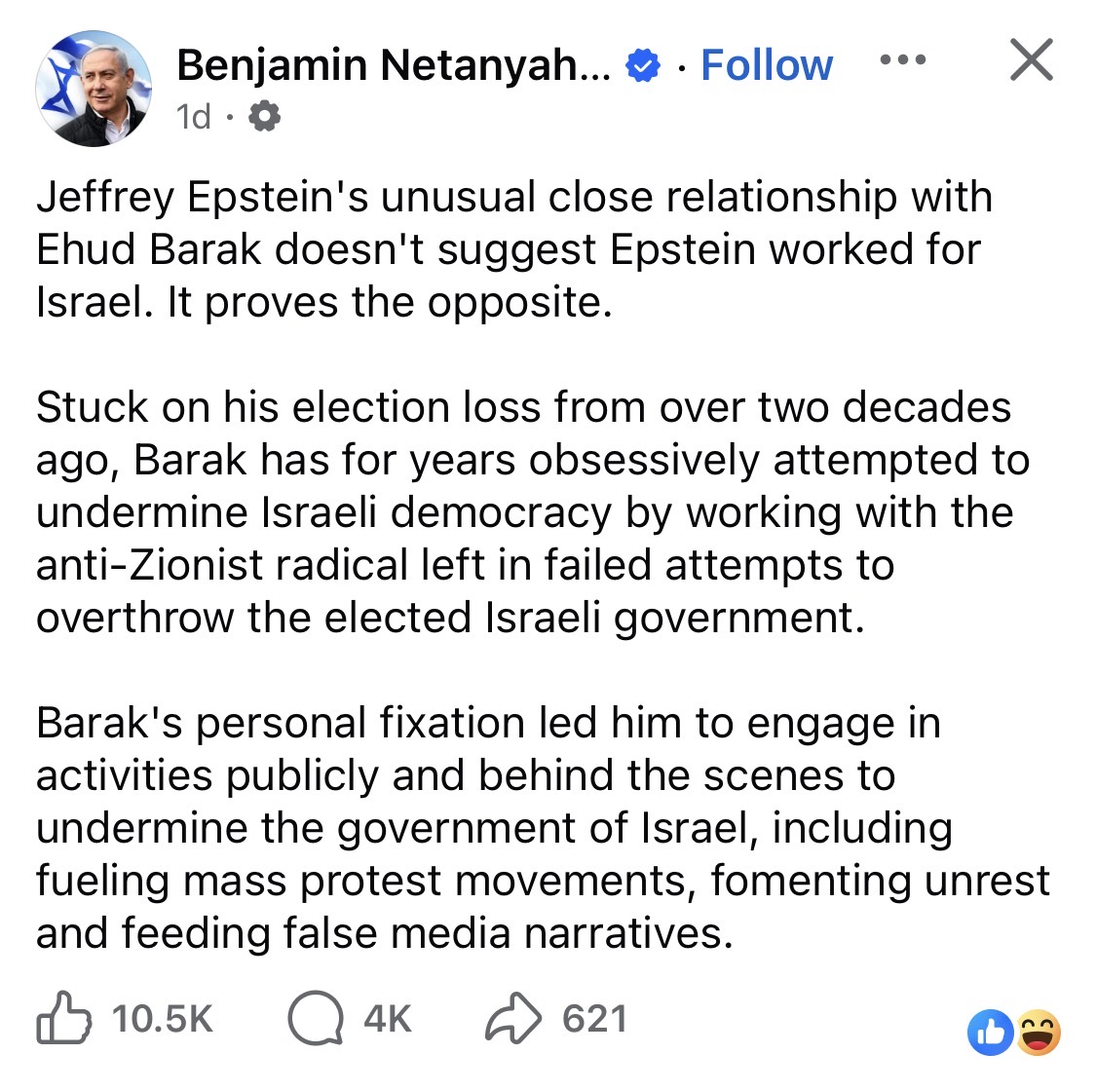Click the "1d" post timestamp

click(193, 117)
